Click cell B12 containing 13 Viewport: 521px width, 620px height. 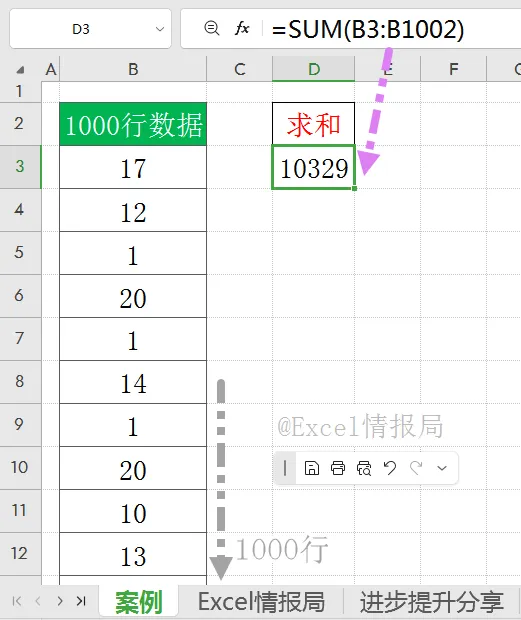133,554
